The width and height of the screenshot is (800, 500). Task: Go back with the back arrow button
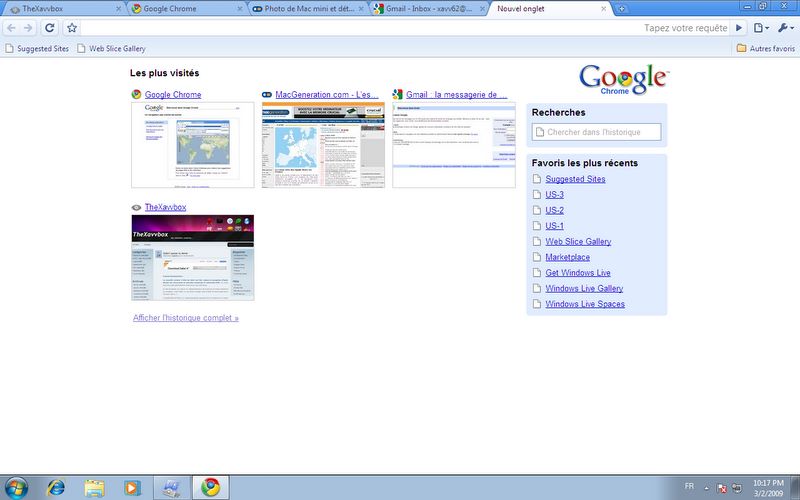point(11,28)
